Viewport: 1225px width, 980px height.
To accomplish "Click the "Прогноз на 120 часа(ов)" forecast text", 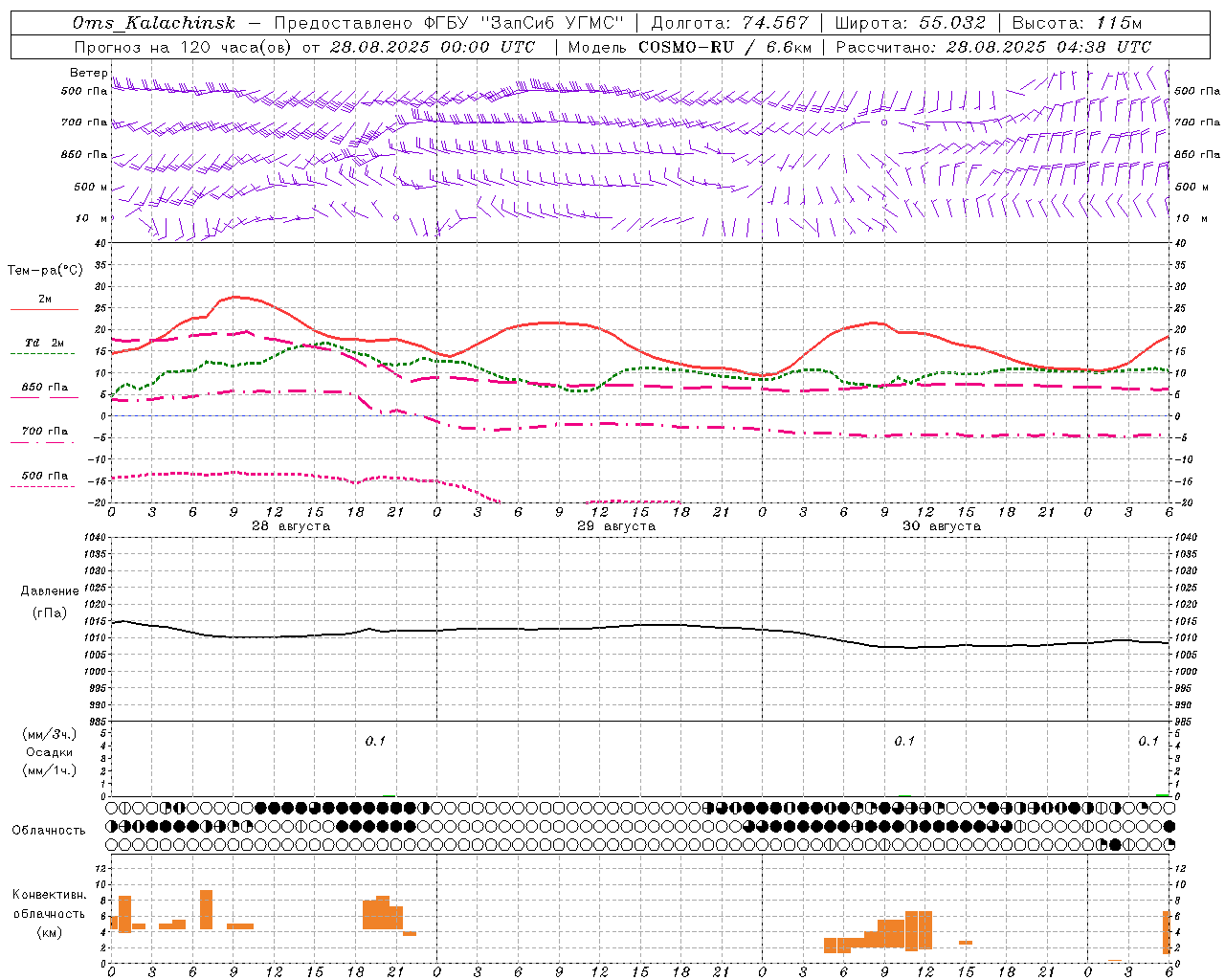I will (185, 47).
